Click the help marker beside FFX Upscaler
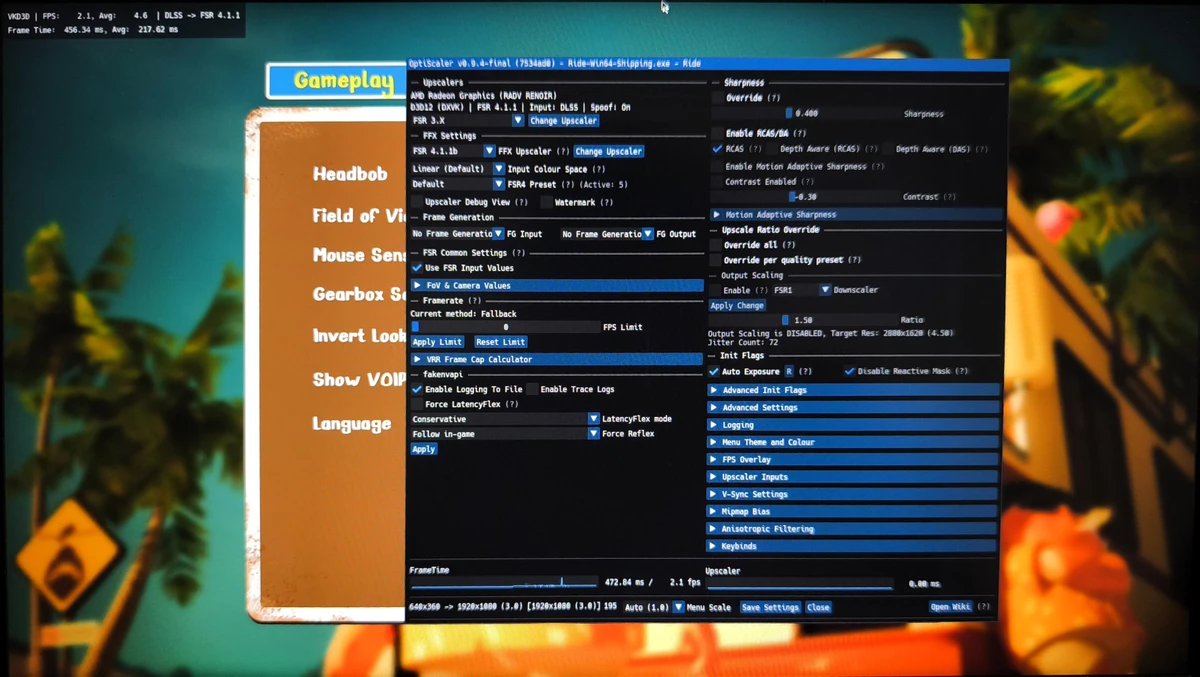The image size is (1200, 677). [x=563, y=151]
